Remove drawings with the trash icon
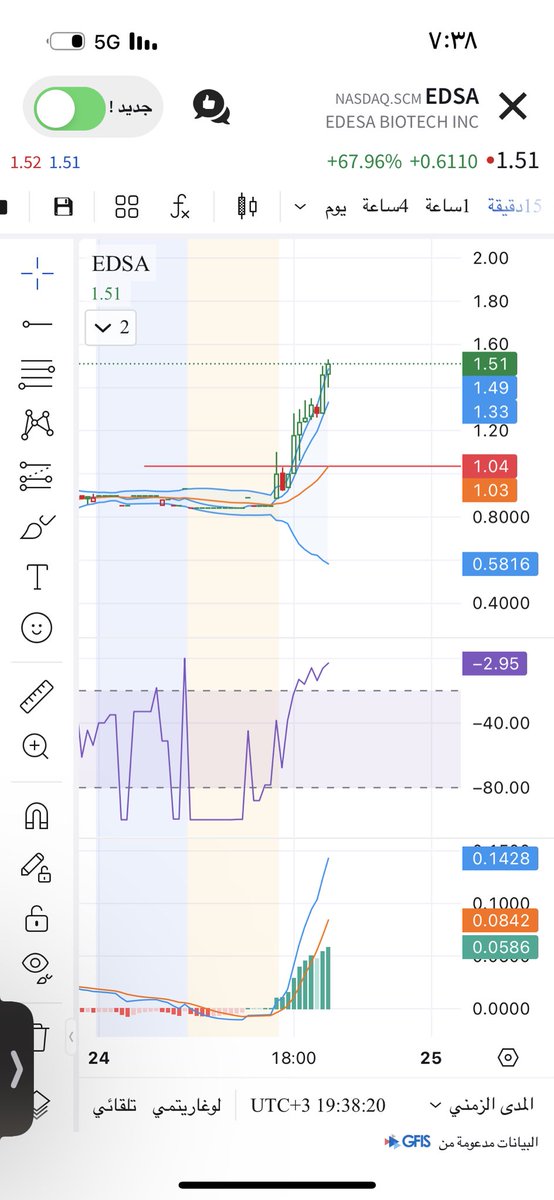554x1200 pixels. pyautogui.click(x=39, y=1035)
